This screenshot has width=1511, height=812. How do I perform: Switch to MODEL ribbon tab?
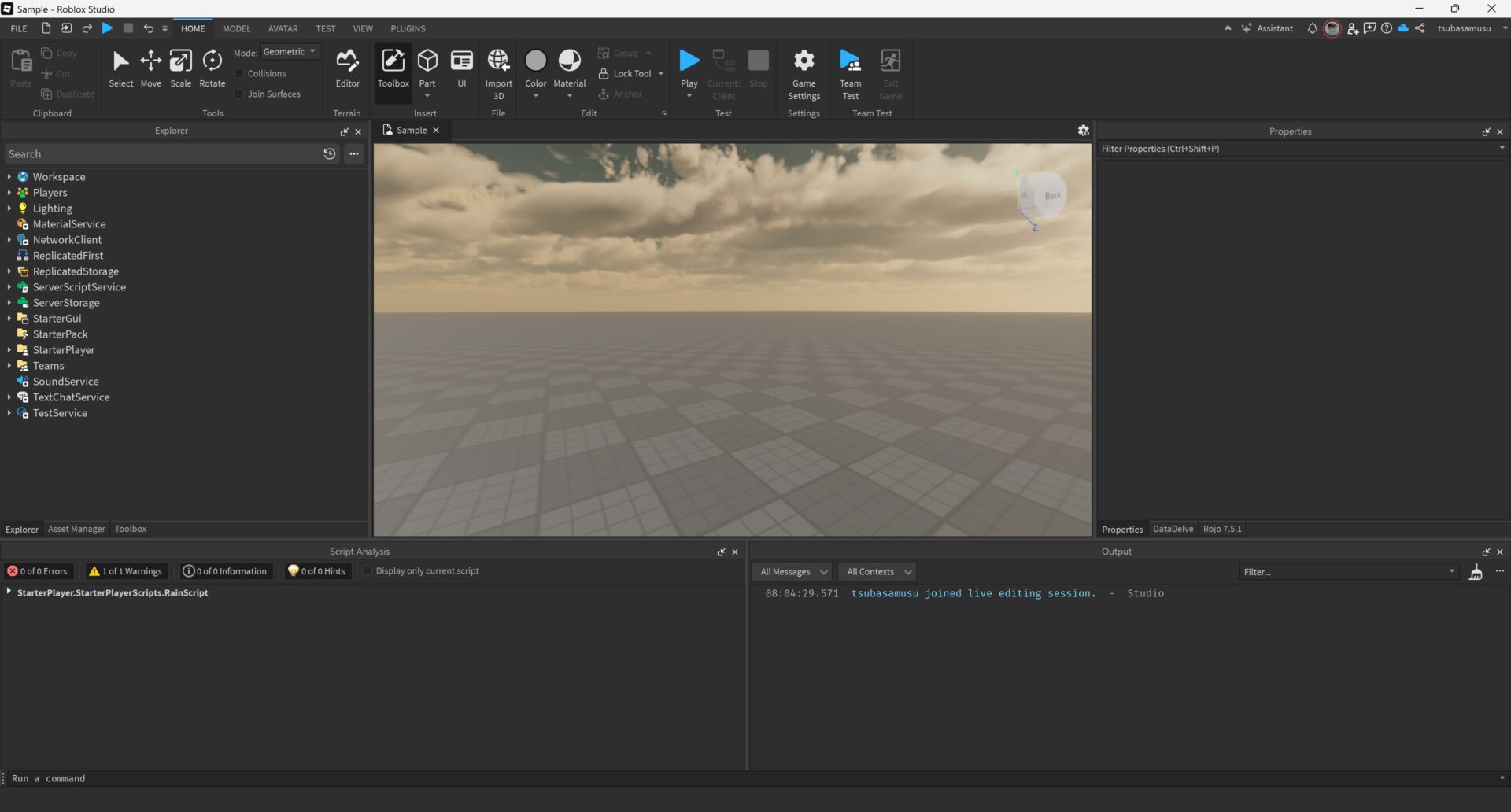tap(236, 28)
